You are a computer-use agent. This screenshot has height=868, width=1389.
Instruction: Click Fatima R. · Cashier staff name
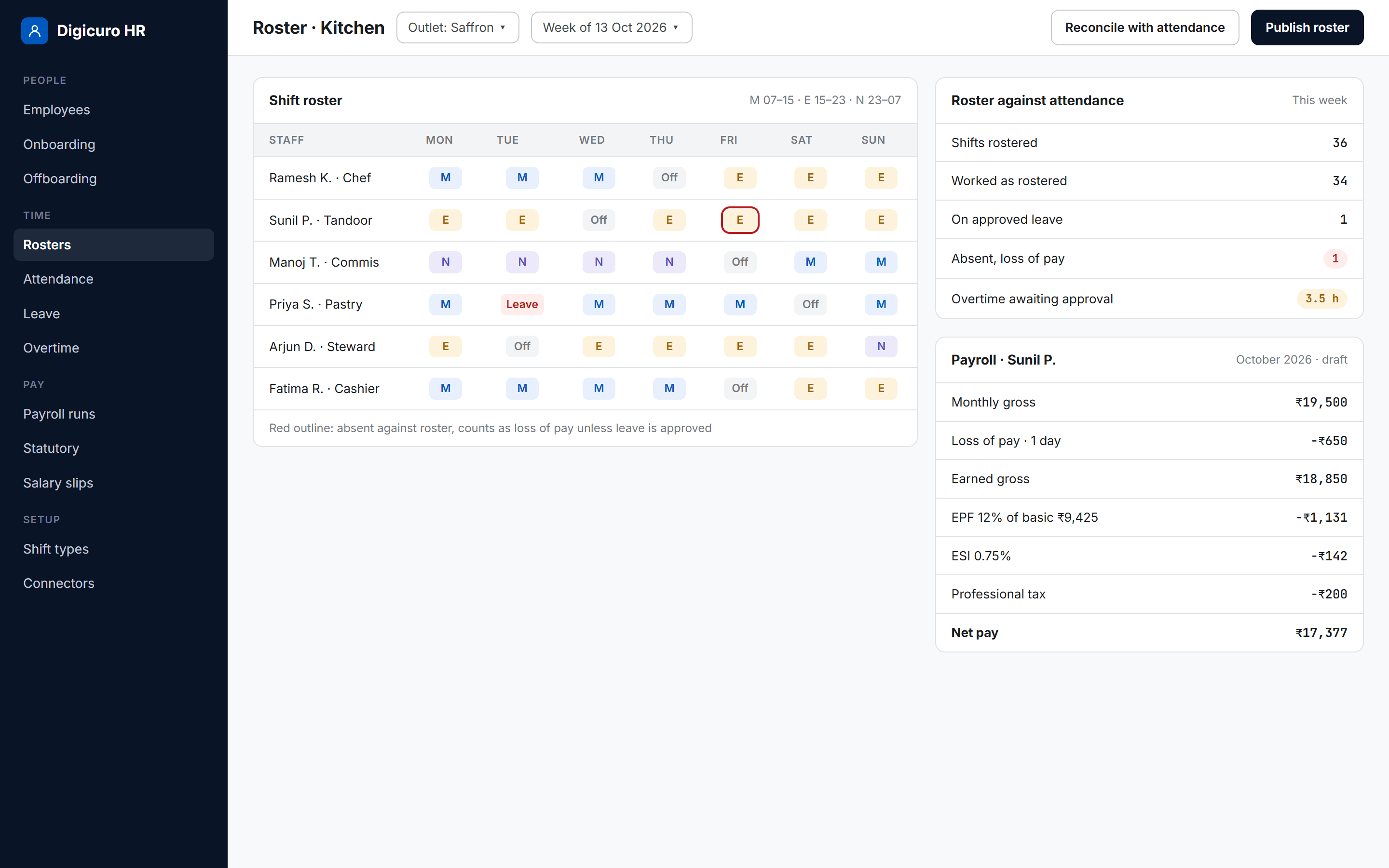324,389
